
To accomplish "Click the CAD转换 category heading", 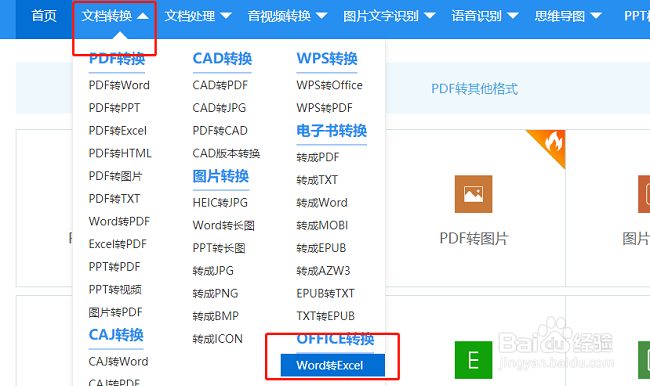I will [222, 58].
